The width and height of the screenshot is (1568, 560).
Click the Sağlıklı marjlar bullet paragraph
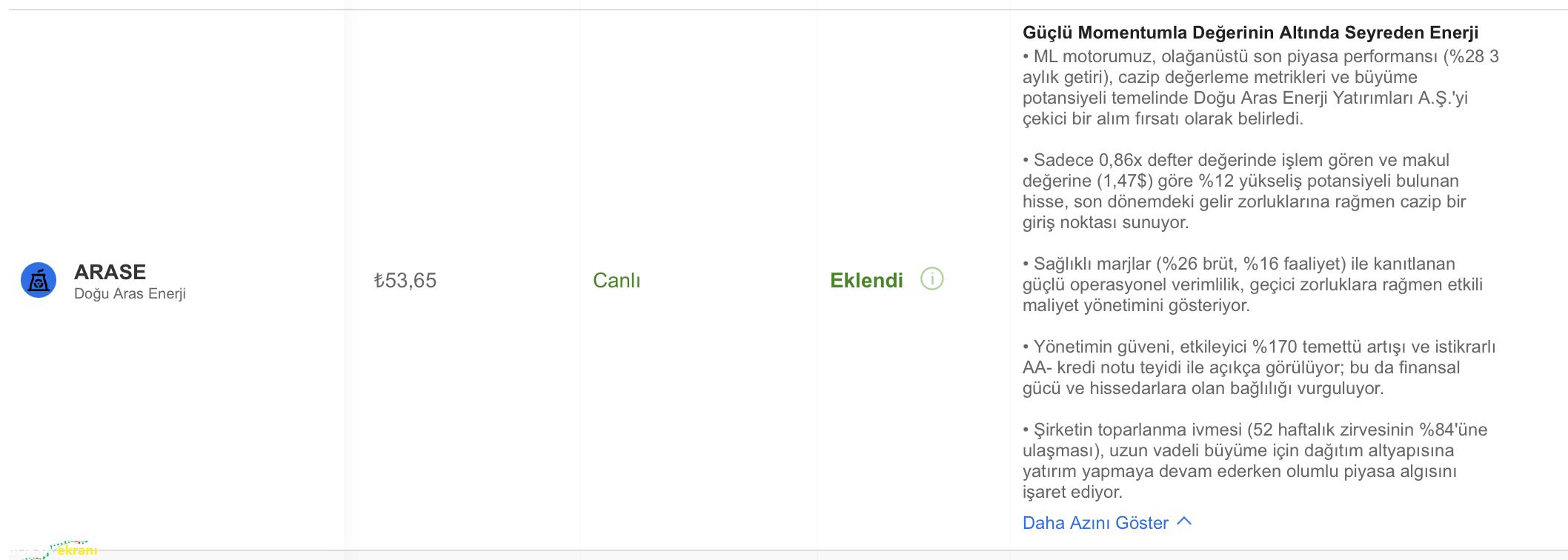point(1252,284)
